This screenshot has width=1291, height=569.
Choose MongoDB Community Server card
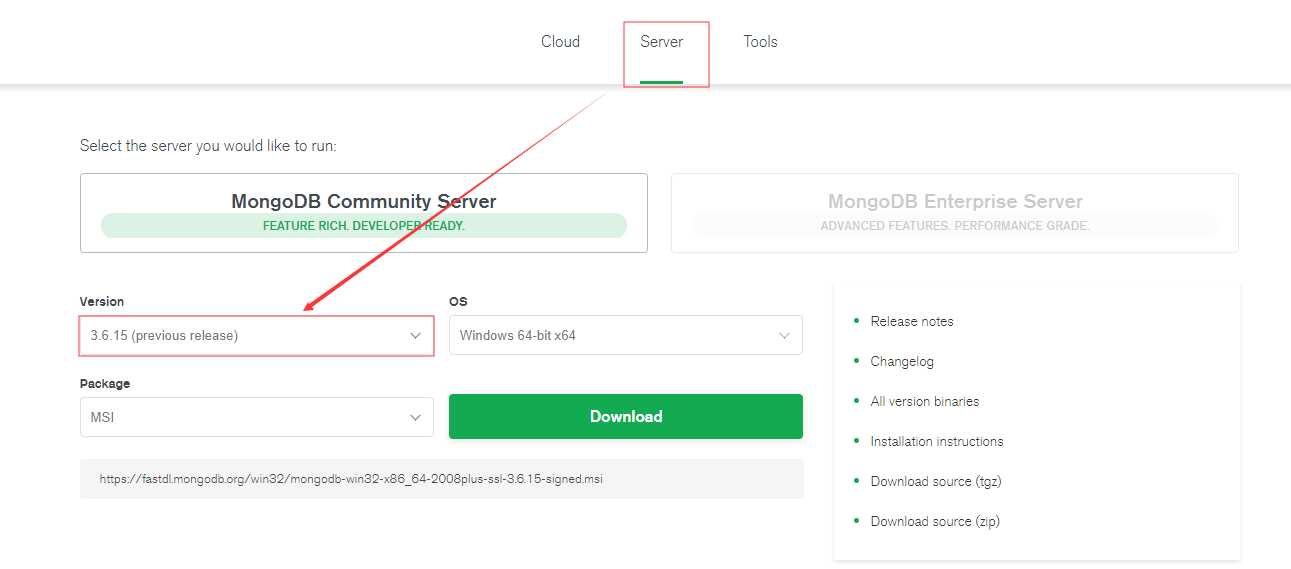pos(364,213)
